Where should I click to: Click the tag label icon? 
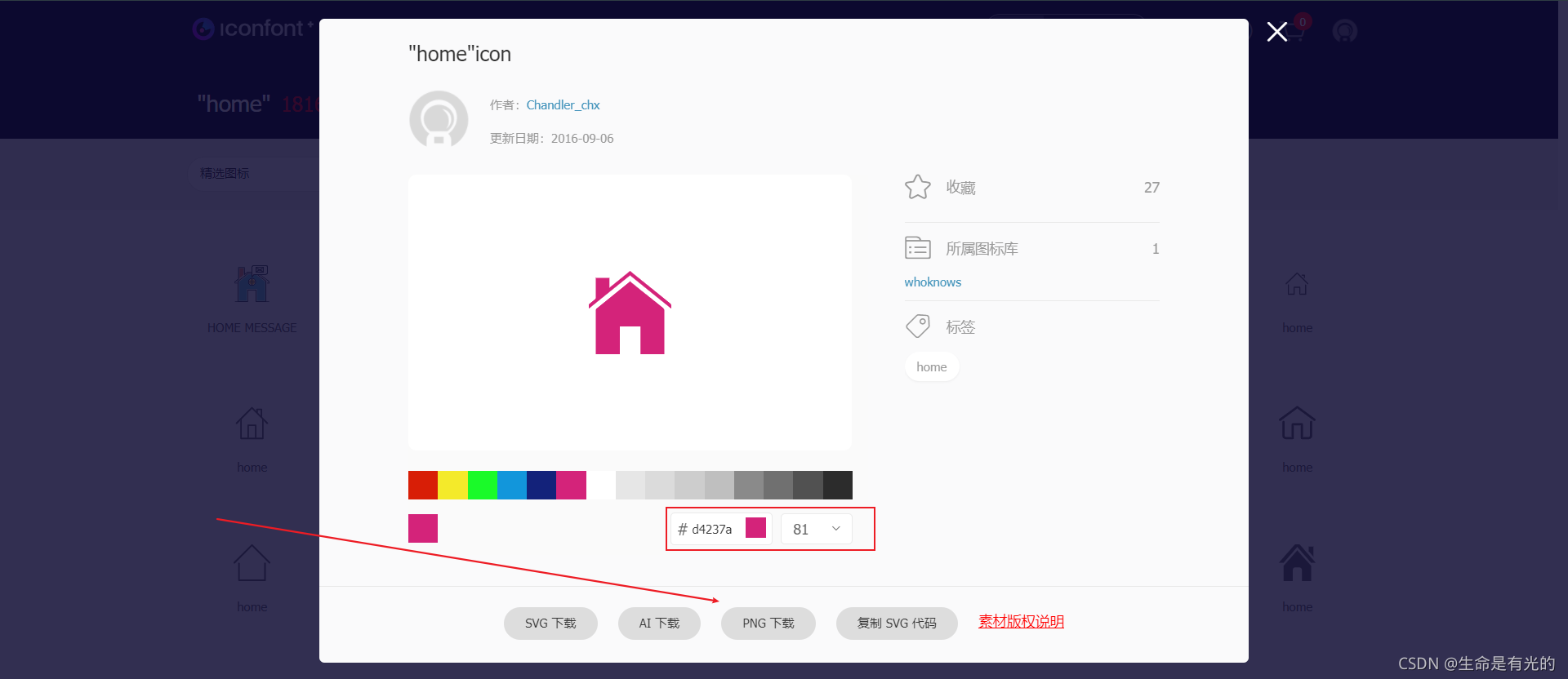(918, 326)
